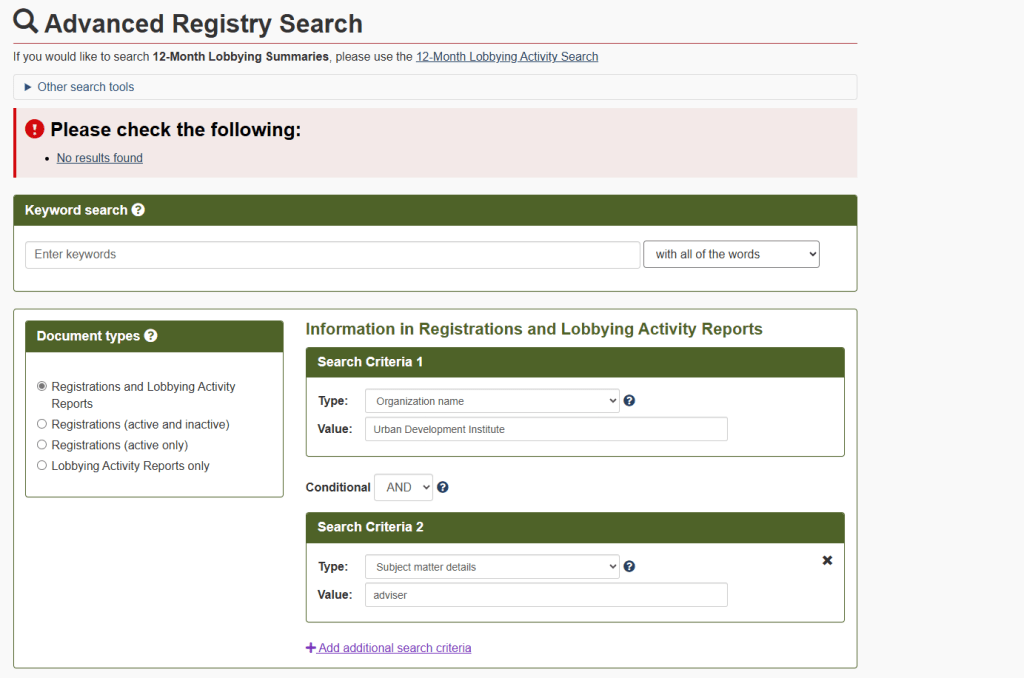Open the 12-Month Lobbying Activity Search link

click(507, 57)
